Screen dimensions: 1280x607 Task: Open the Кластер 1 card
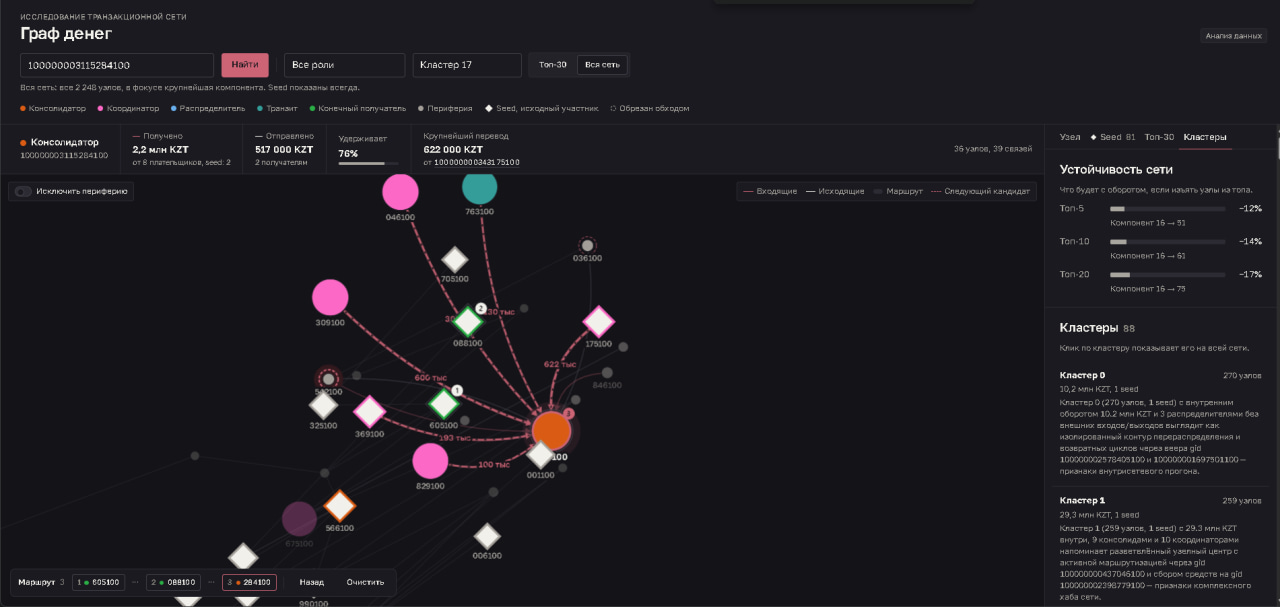pyautogui.click(x=1161, y=549)
